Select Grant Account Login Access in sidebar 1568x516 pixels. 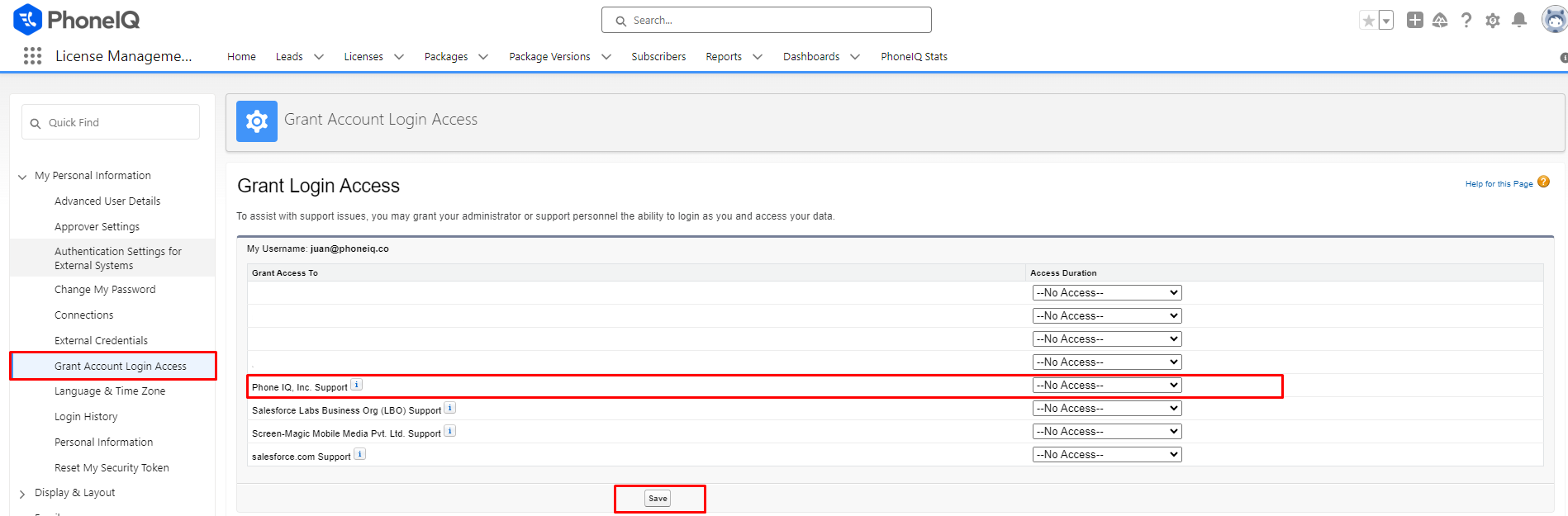pyautogui.click(x=121, y=366)
